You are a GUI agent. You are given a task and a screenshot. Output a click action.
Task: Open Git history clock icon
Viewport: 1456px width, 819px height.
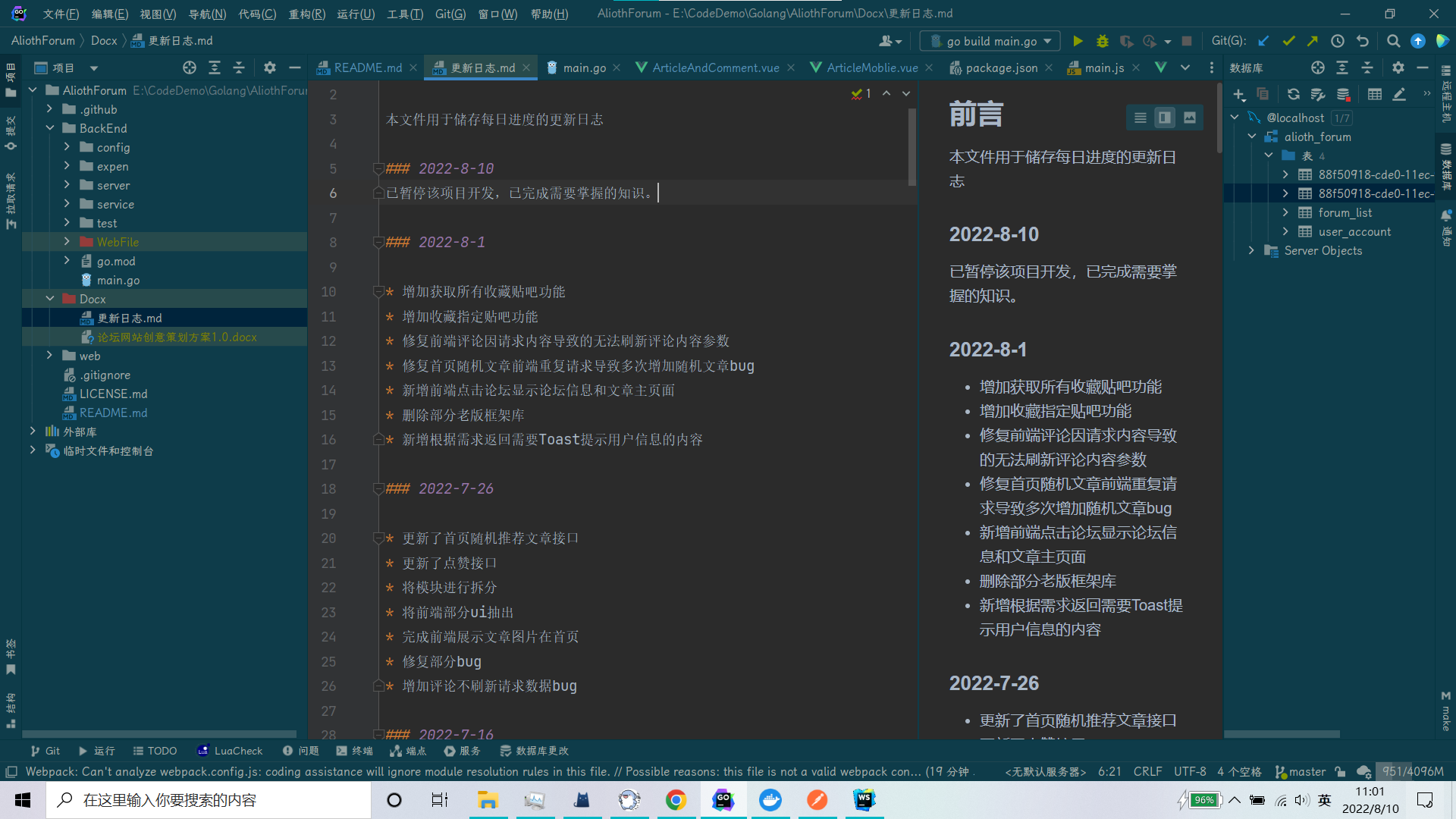point(1338,41)
